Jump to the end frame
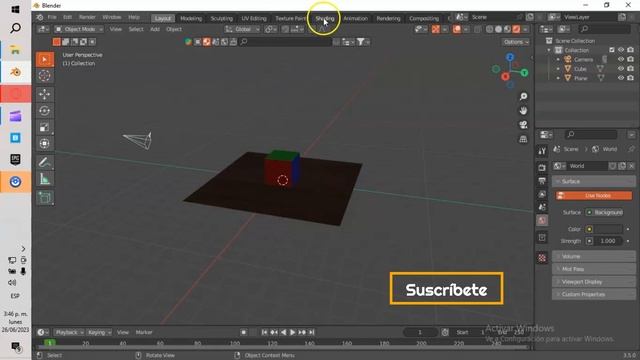This screenshot has height=360, width=640. click(x=311, y=332)
